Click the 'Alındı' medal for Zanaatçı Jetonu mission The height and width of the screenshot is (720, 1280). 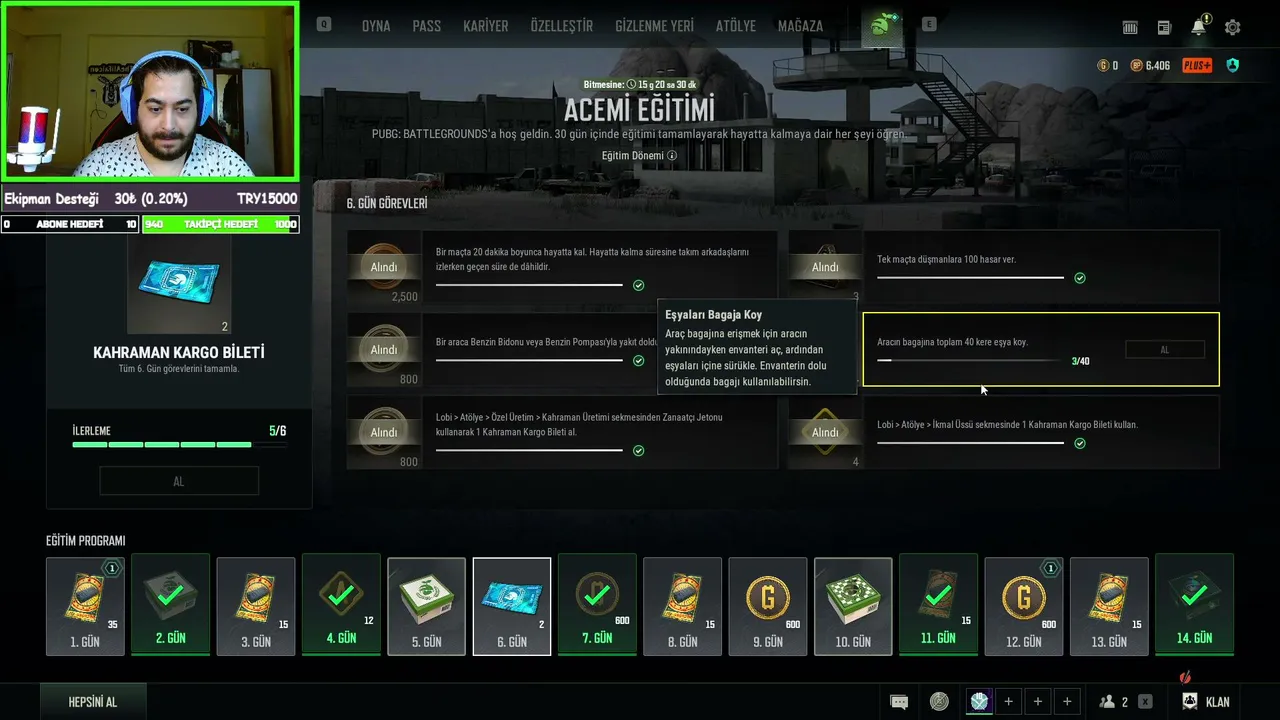coord(384,432)
